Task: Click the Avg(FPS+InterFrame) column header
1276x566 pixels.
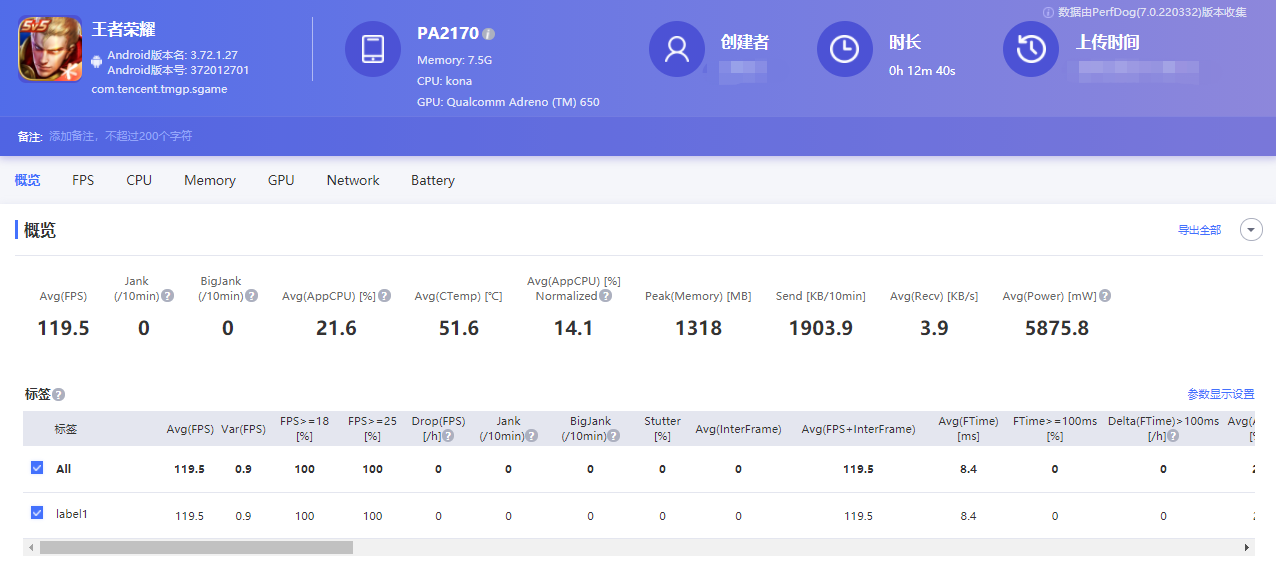Action: [x=858, y=429]
